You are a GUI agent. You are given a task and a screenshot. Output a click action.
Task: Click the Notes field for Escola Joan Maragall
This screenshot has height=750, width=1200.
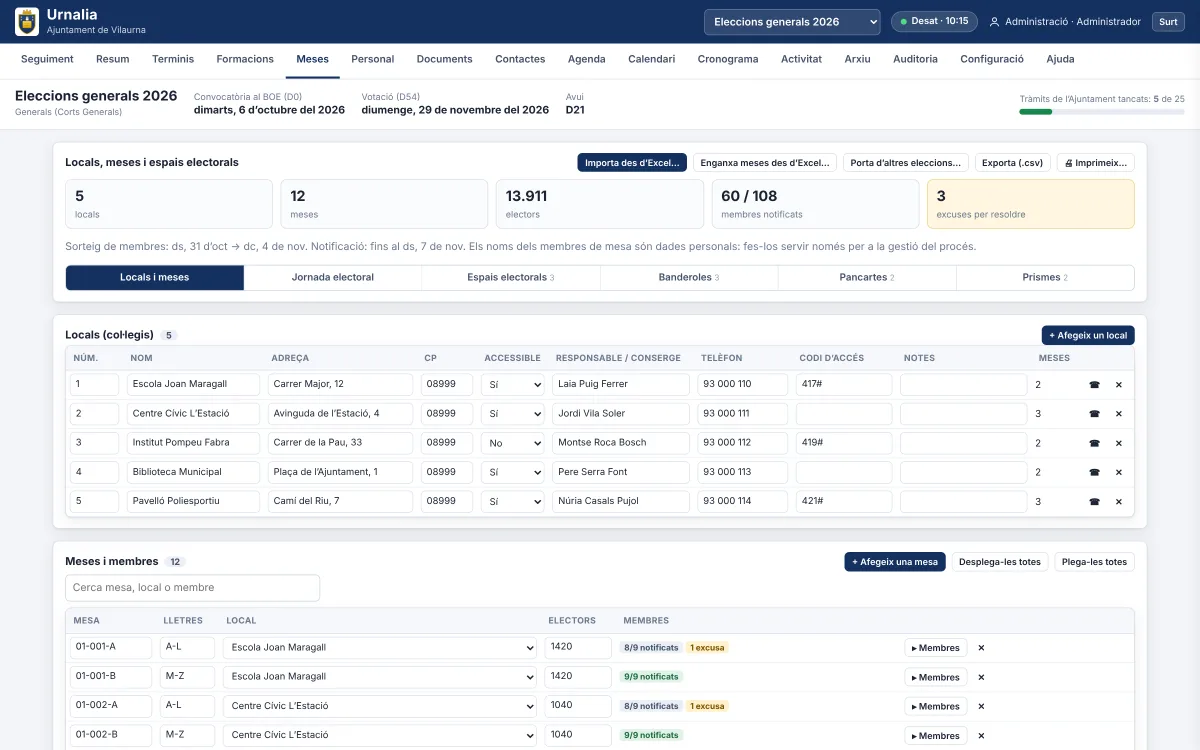click(963, 385)
